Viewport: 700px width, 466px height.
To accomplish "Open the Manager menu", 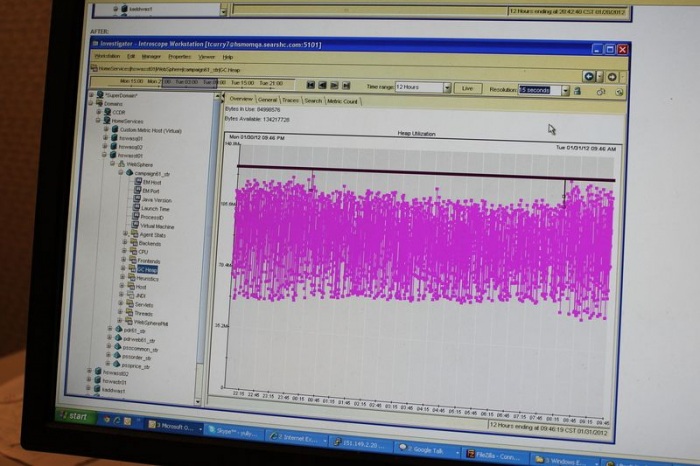I will (150, 56).
